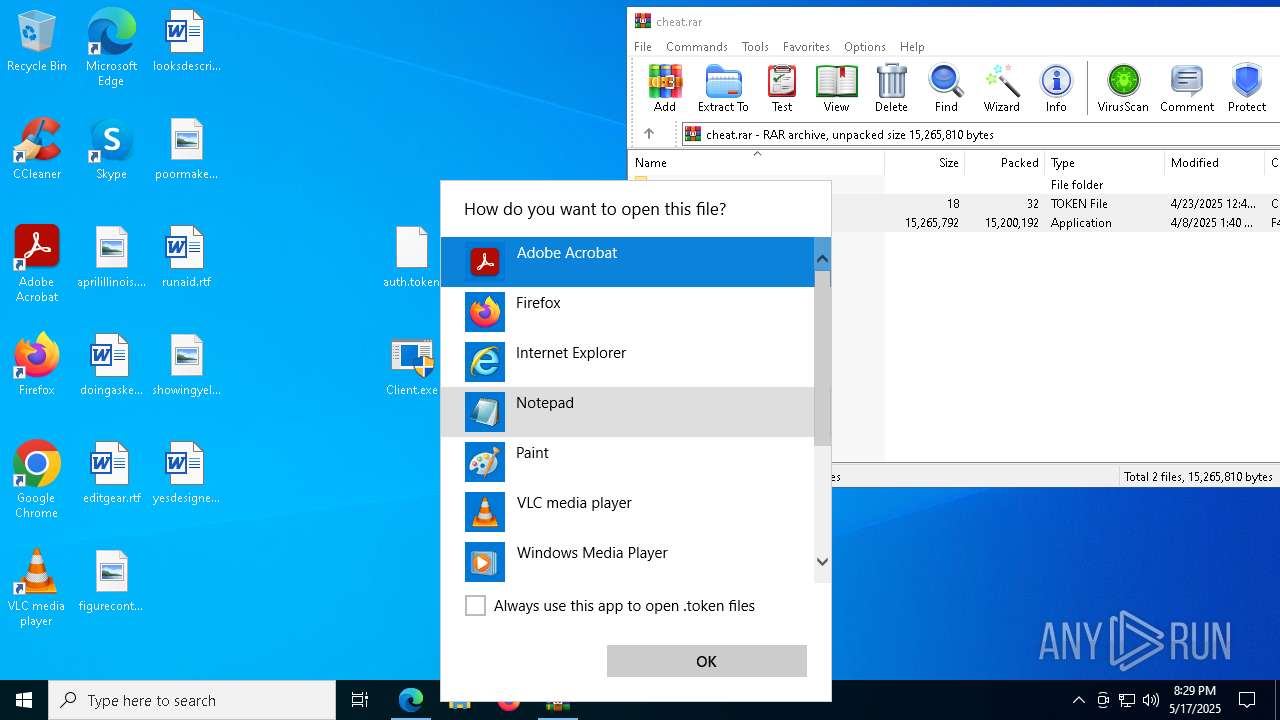Show archive Info in WinRAR
Screen dimensions: 1280x720
1056,88
